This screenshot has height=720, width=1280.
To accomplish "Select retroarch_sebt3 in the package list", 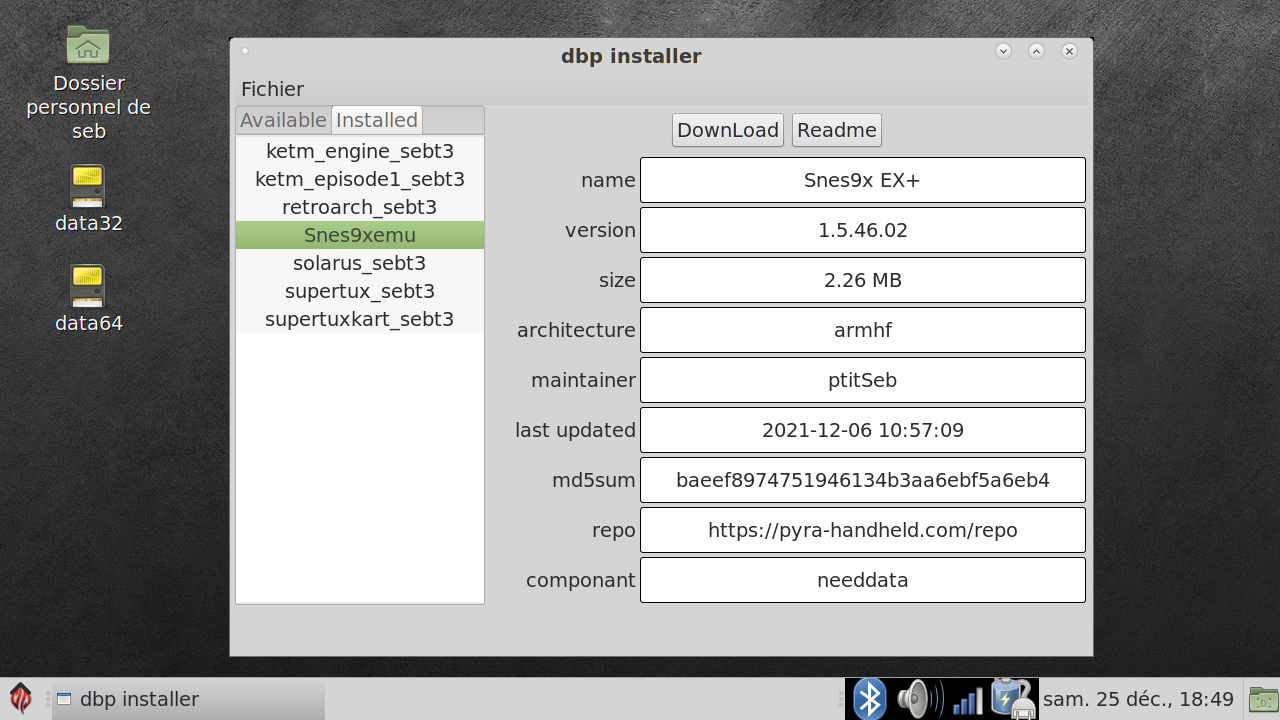I will pos(359,207).
